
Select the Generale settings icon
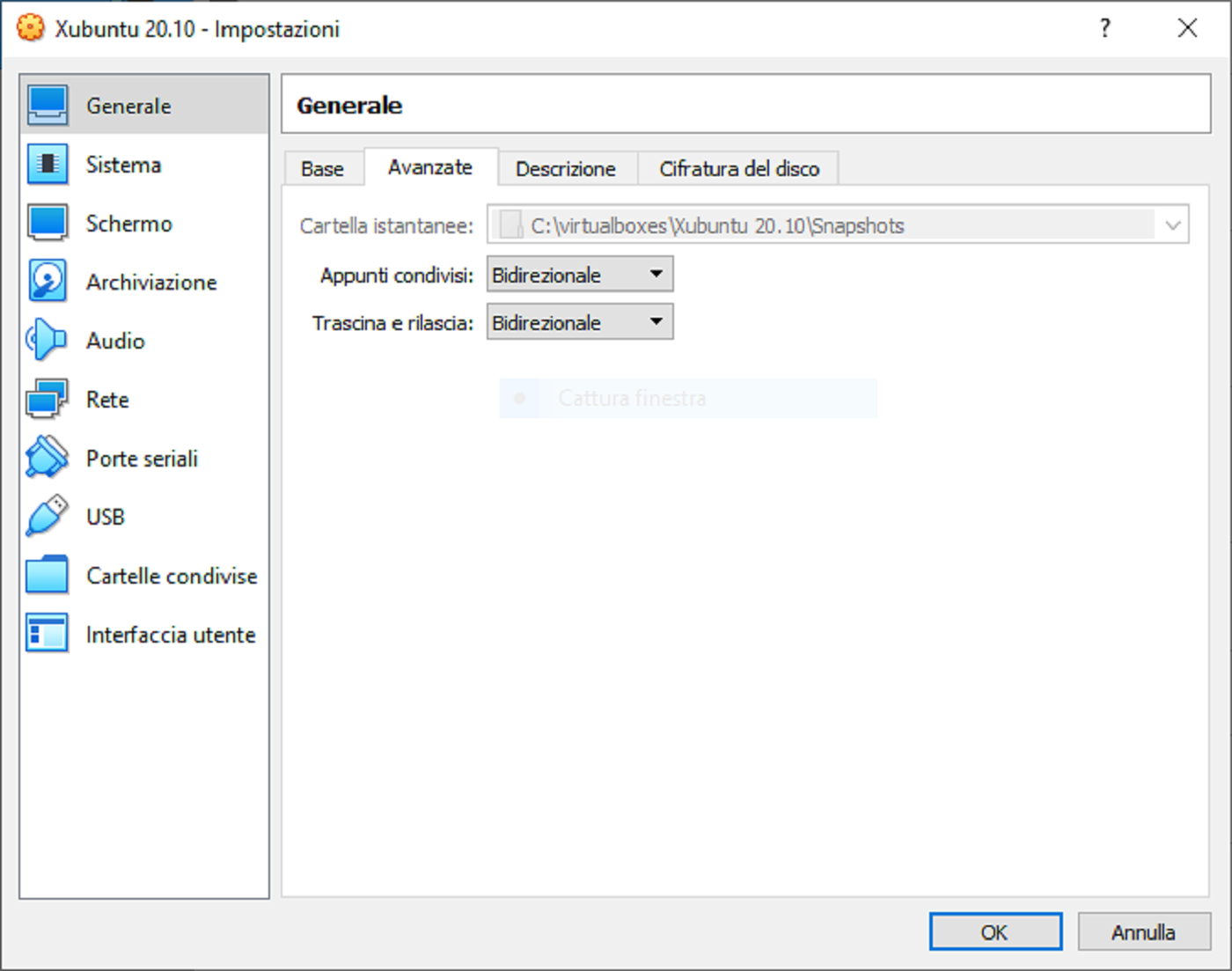point(46,104)
